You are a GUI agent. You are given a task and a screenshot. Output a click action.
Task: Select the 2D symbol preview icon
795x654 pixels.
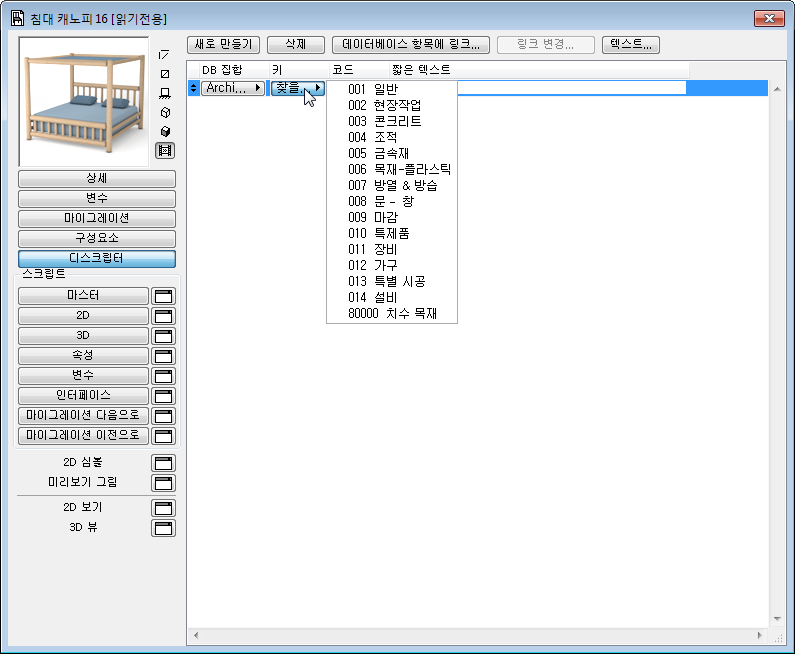point(164,54)
